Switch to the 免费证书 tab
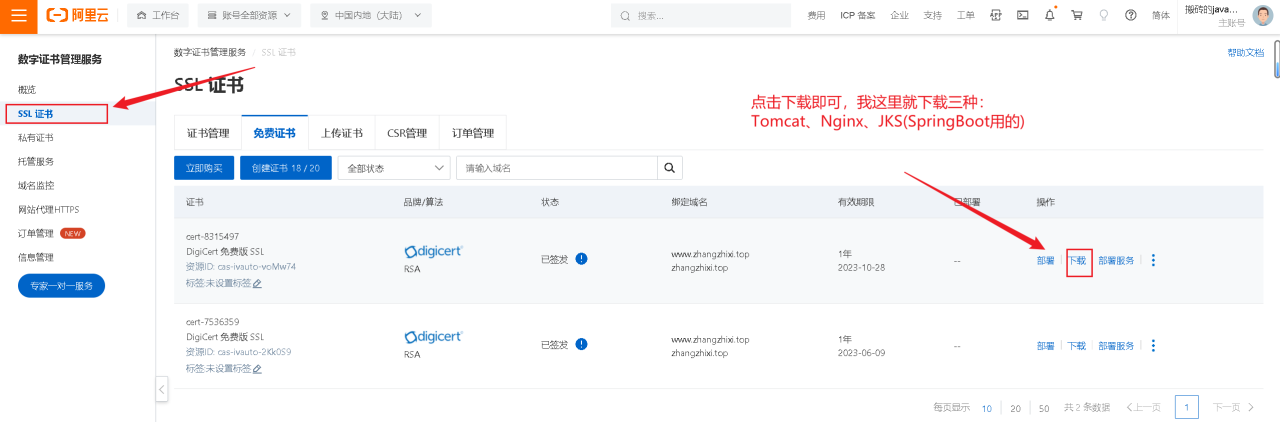Screen dimensions: 1280x422 [275, 133]
